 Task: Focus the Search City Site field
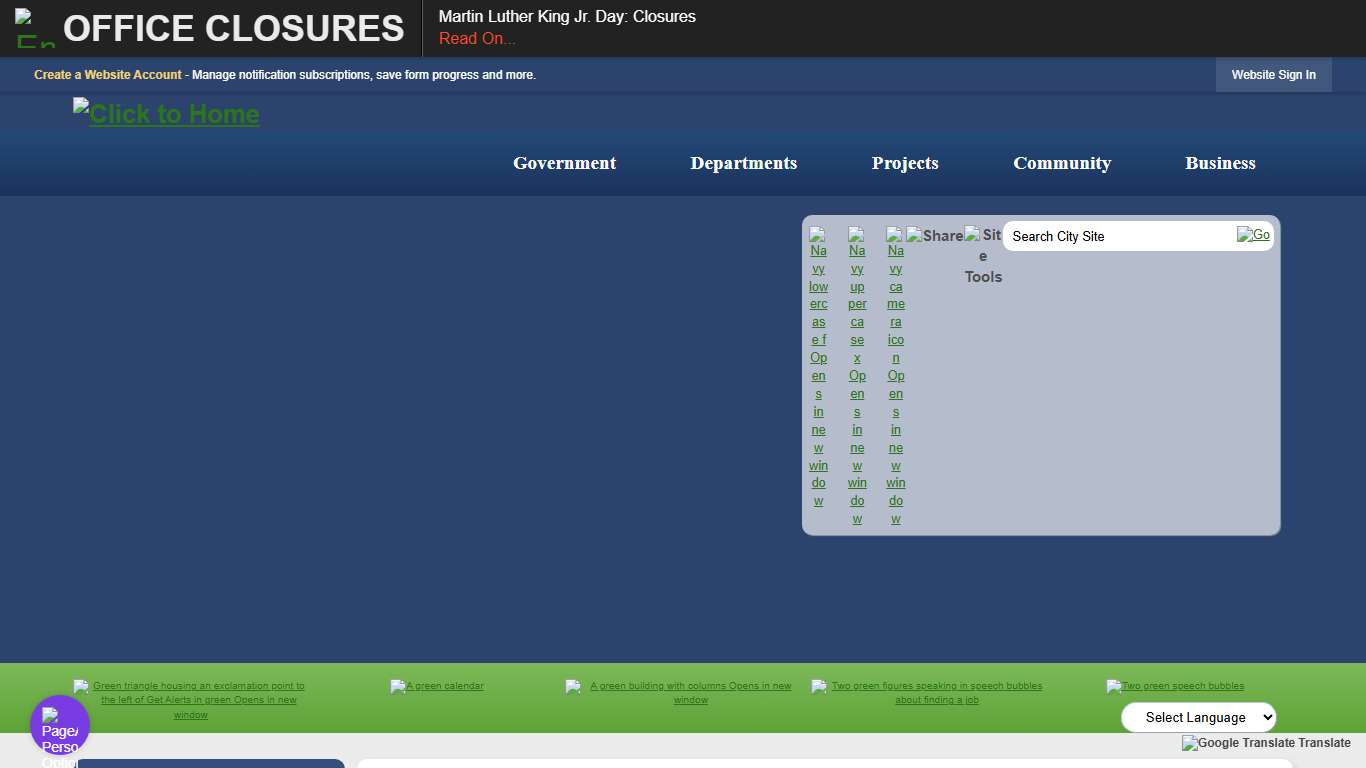coord(1118,236)
